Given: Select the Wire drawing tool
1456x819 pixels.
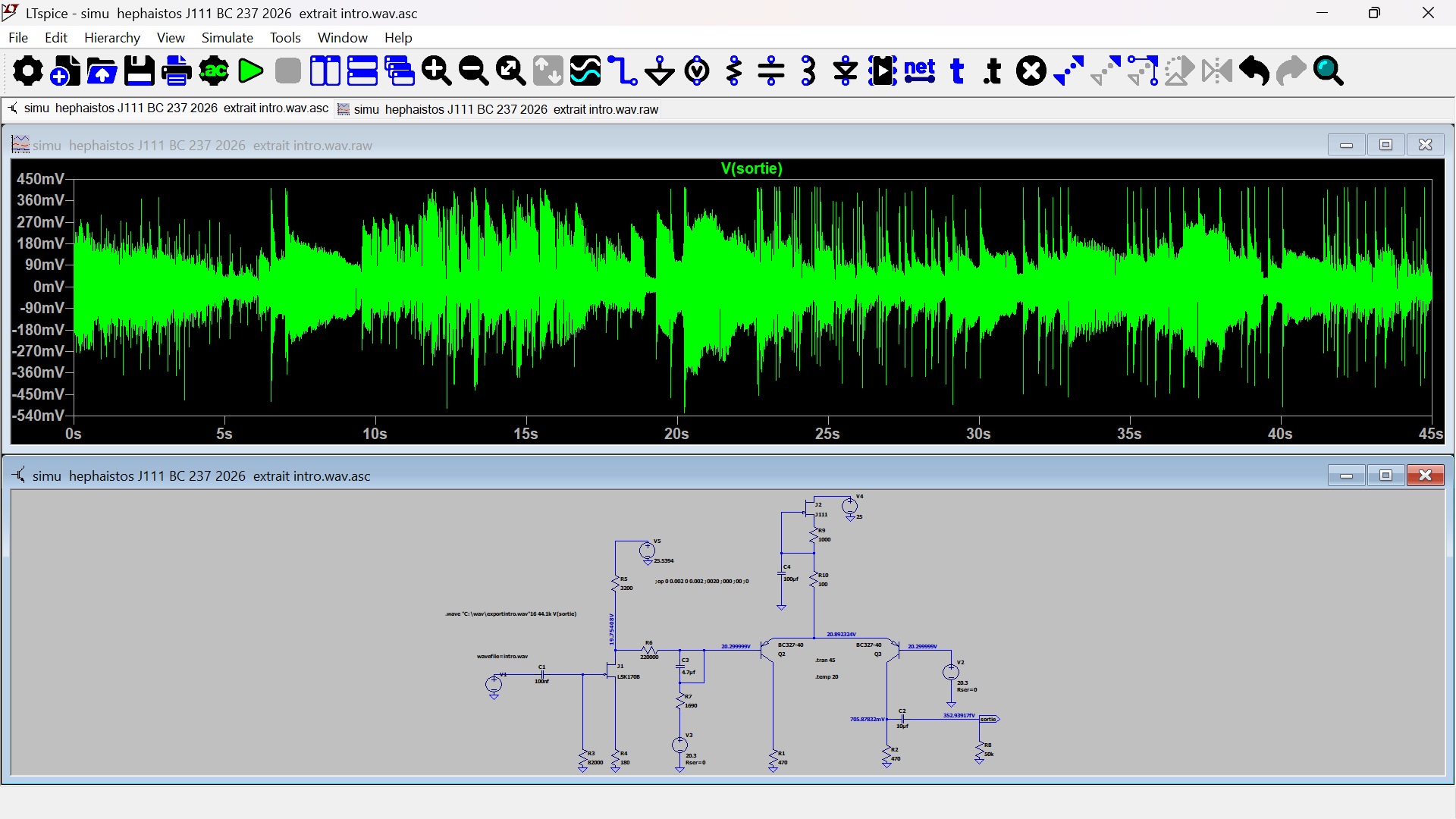Looking at the screenshot, I should [x=623, y=71].
